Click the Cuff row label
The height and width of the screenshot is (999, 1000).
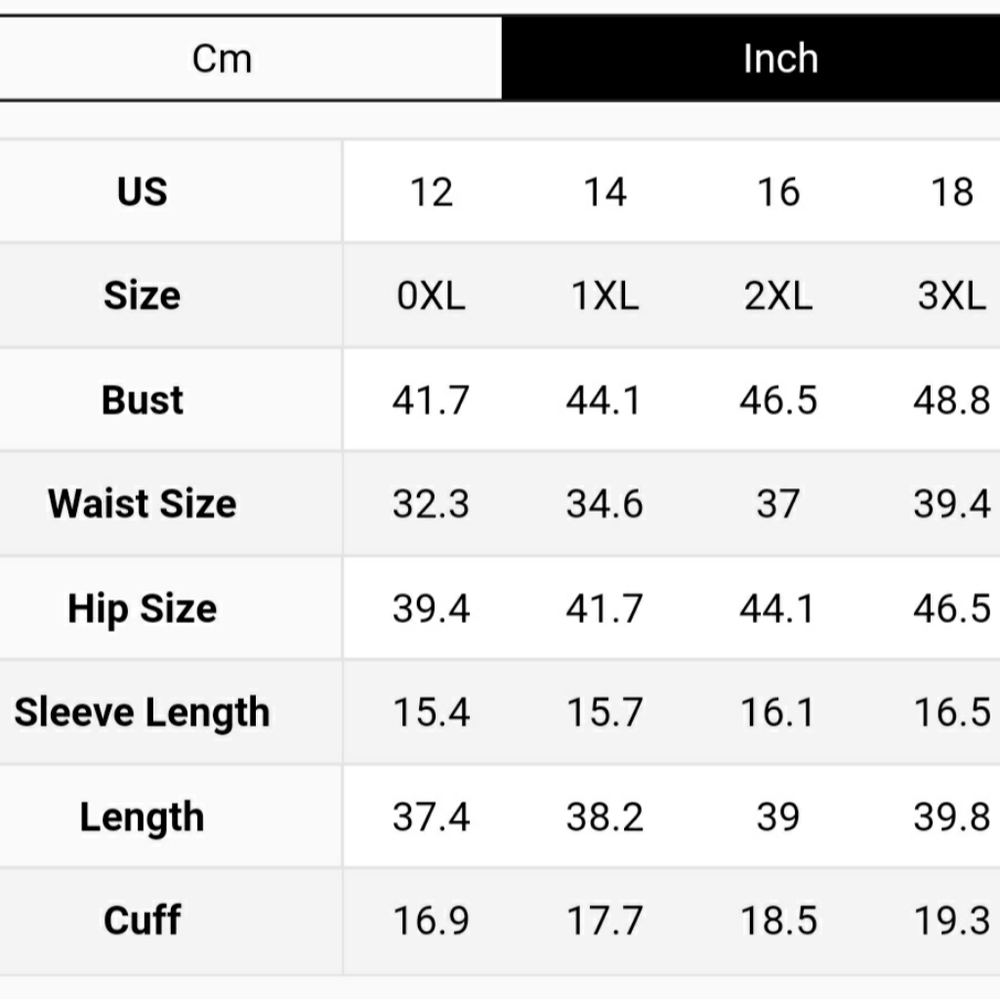[x=142, y=920]
